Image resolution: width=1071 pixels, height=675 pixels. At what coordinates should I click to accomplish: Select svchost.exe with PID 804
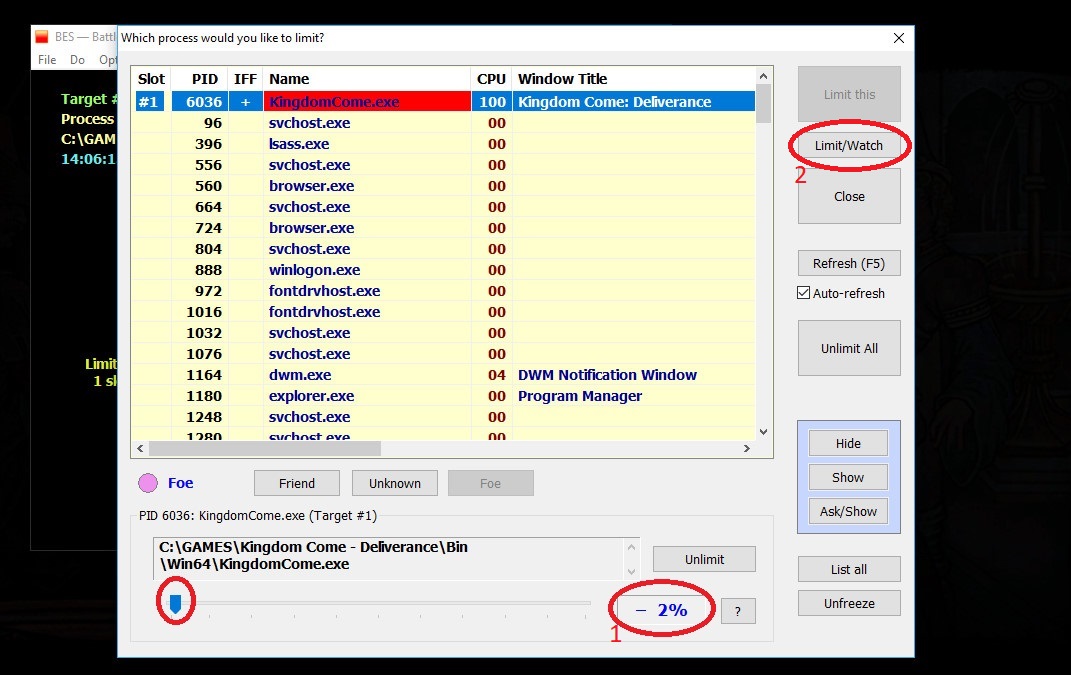444,249
